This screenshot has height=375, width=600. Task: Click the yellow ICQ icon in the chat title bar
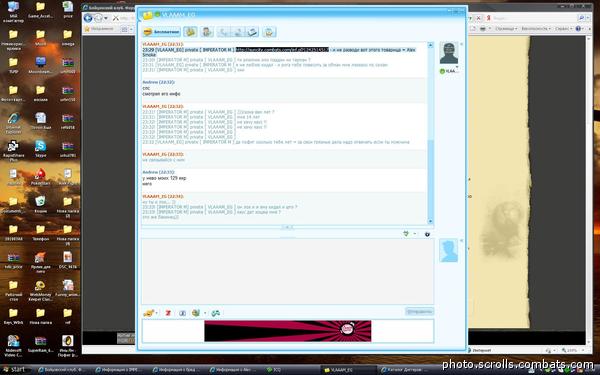(x=148, y=15)
